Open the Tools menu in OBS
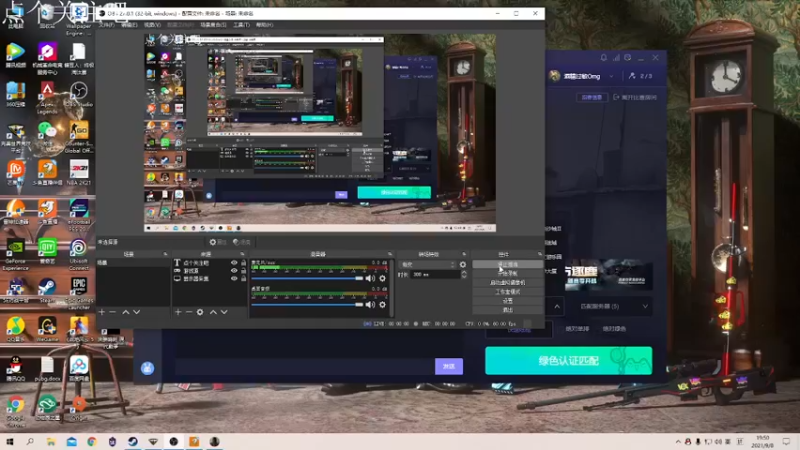 point(241,24)
